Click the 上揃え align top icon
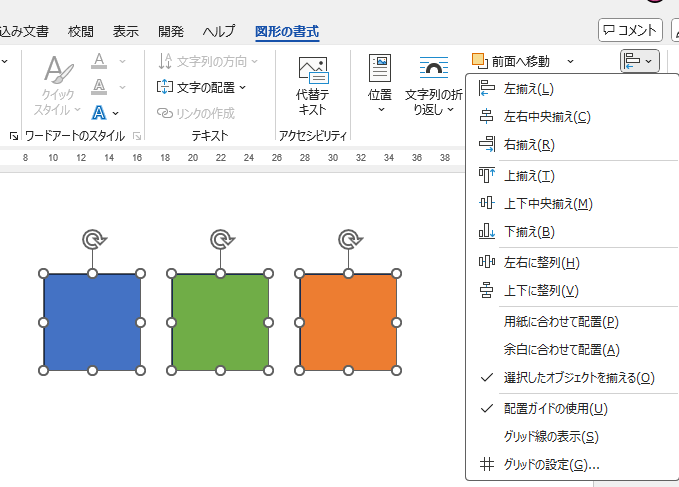The image size is (679, 487). pyautogui.click(x=486, y=175)
